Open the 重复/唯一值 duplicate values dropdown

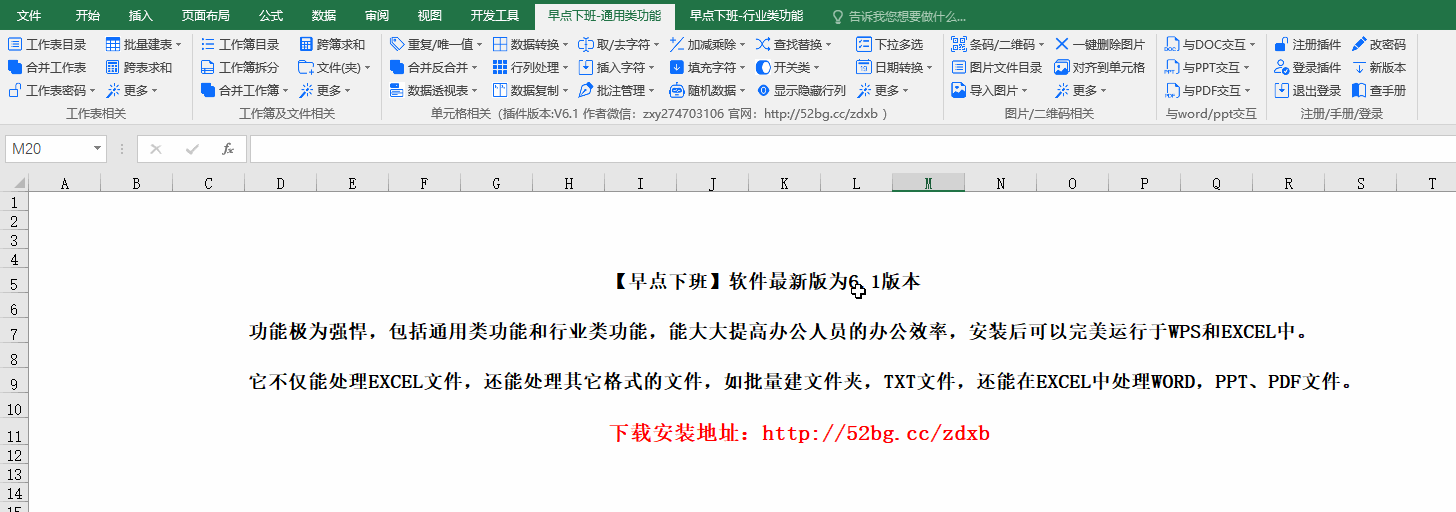point(479,44)
